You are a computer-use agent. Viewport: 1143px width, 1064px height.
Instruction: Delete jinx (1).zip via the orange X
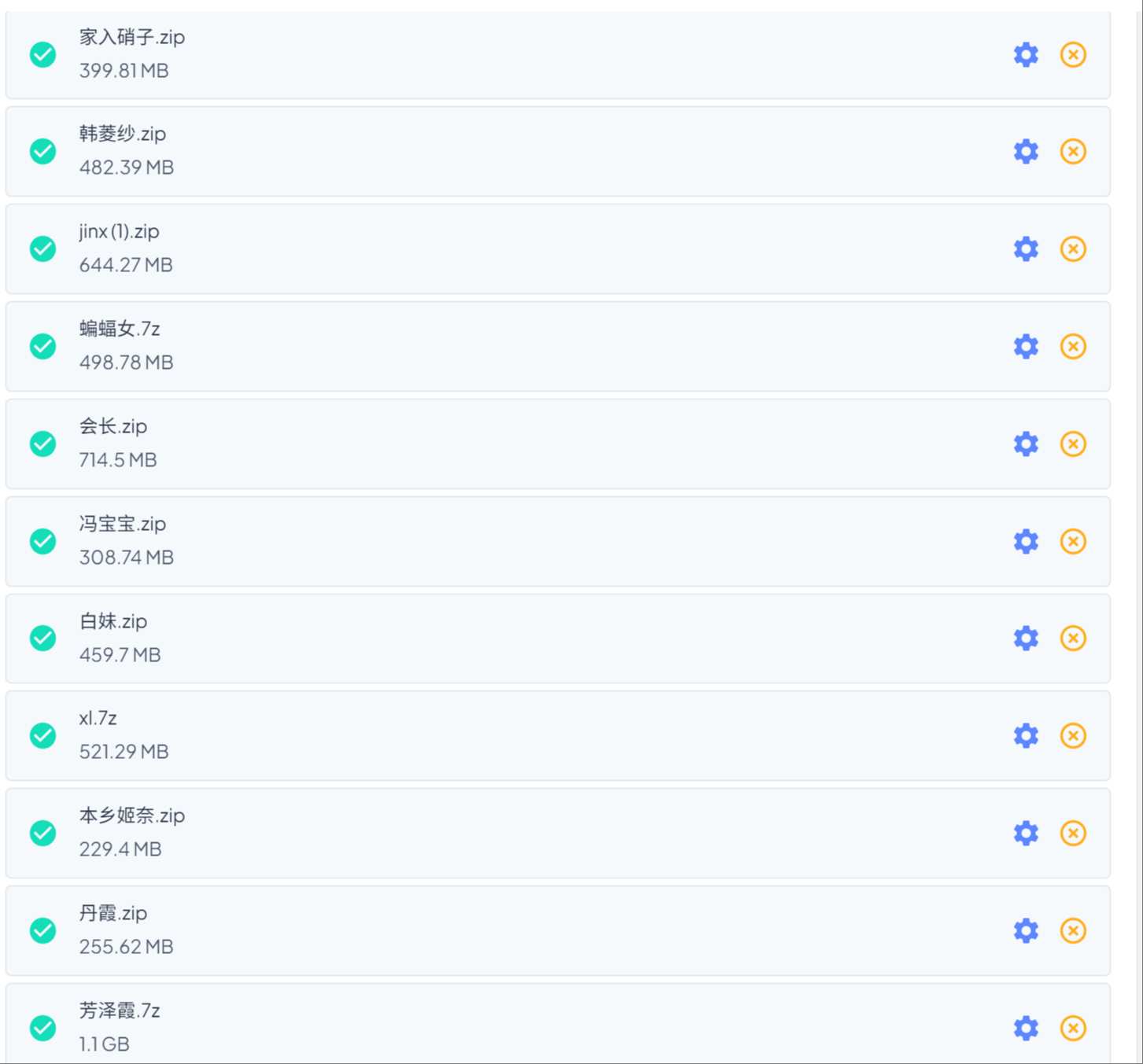pyautogui.click(x=1073, y=249)
